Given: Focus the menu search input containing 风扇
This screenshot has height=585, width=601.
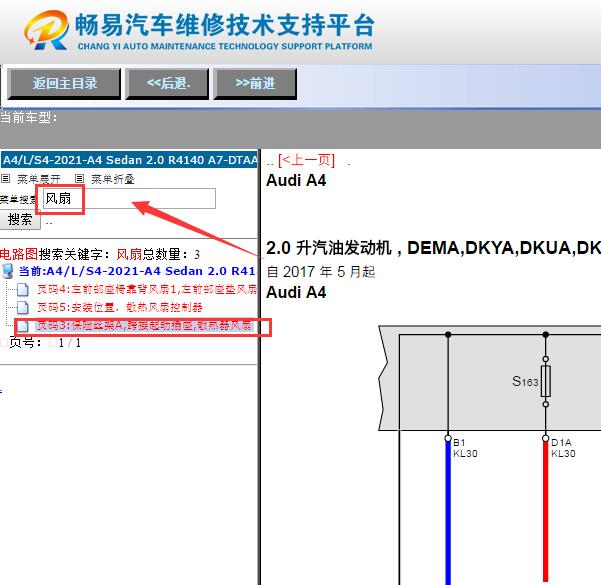Looking at the screenshot, I should (x=129, y=199).
